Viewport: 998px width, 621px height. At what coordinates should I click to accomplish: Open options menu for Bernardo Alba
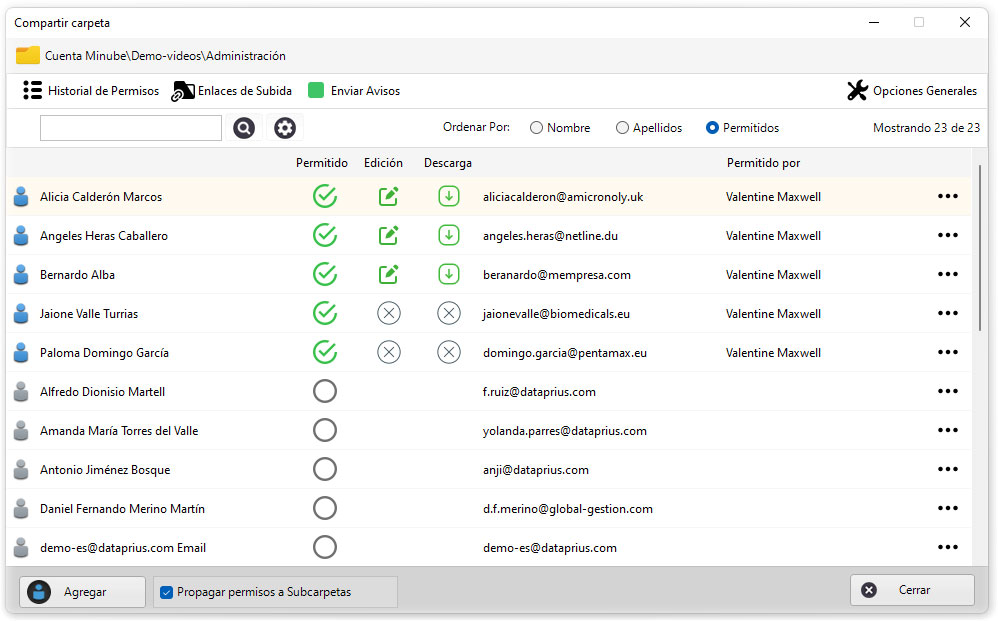pyautogui.click(x=948, y=274)
